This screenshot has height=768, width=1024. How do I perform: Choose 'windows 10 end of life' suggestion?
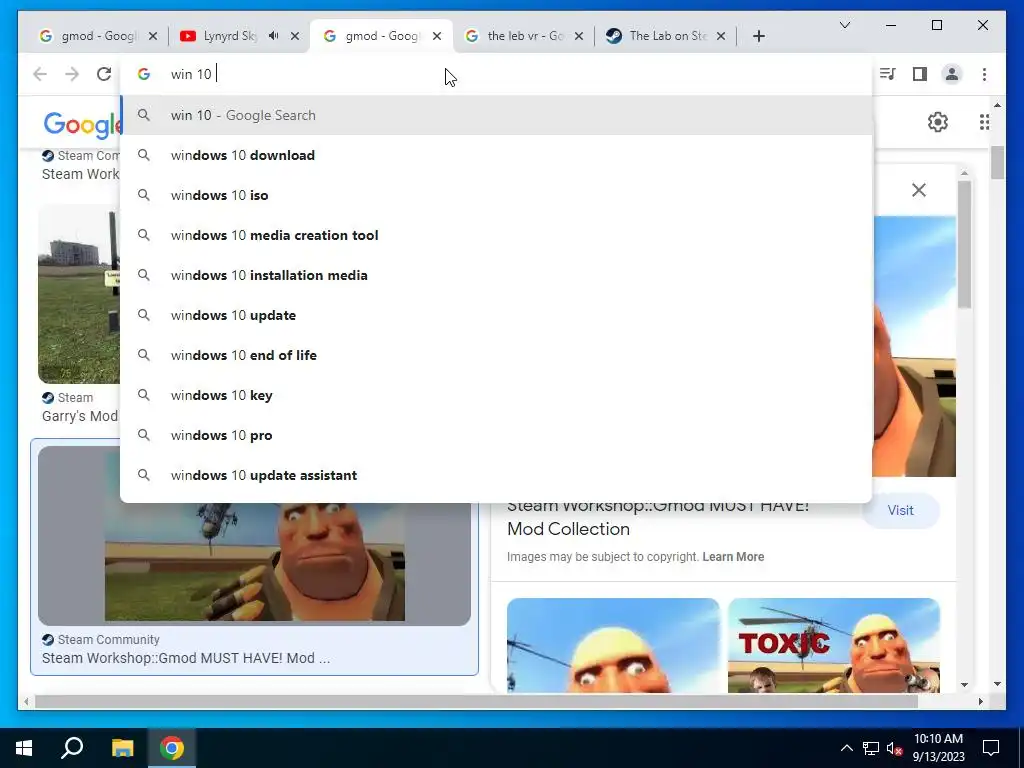pyautogui.click(x=496, y=355)
